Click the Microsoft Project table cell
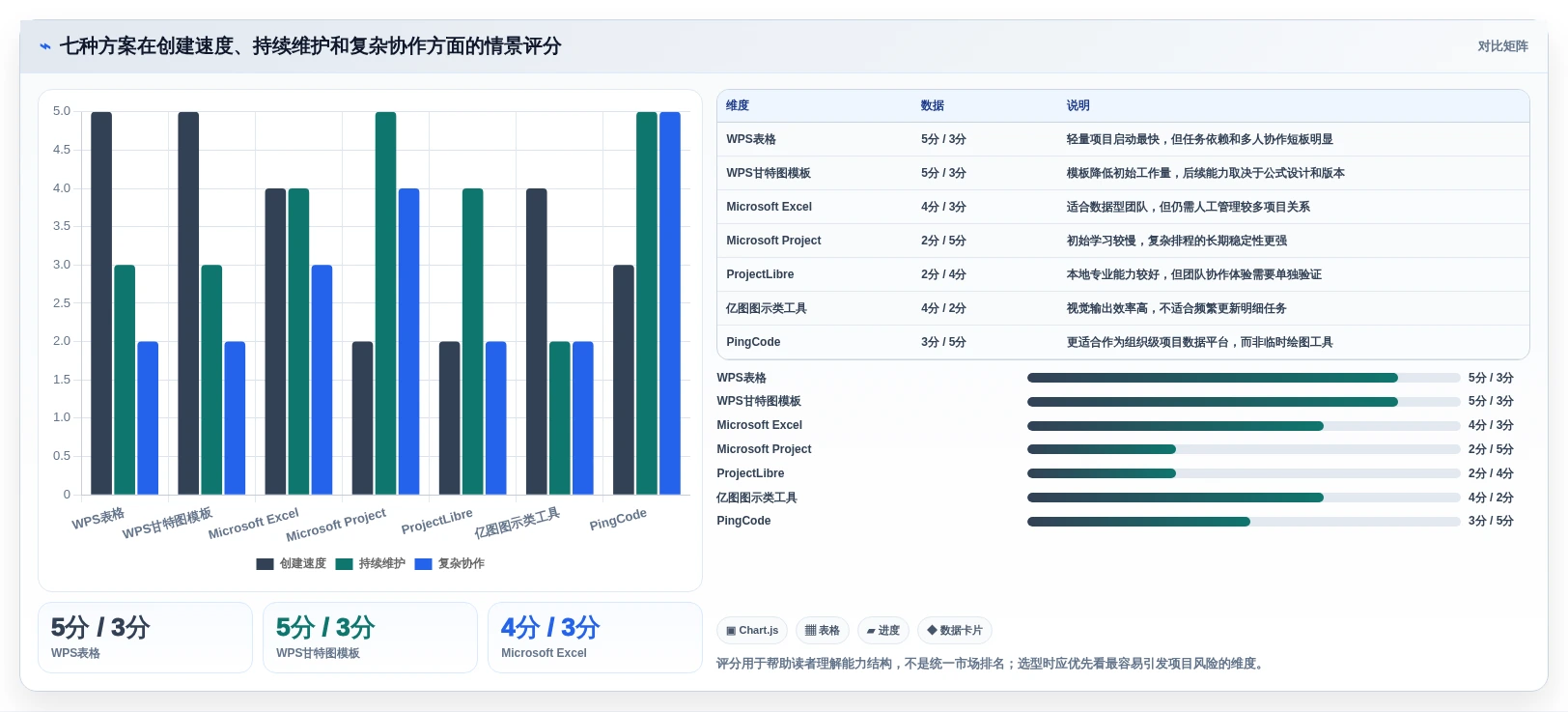Screen dimensions: 1568x712 tap(773, 241)
